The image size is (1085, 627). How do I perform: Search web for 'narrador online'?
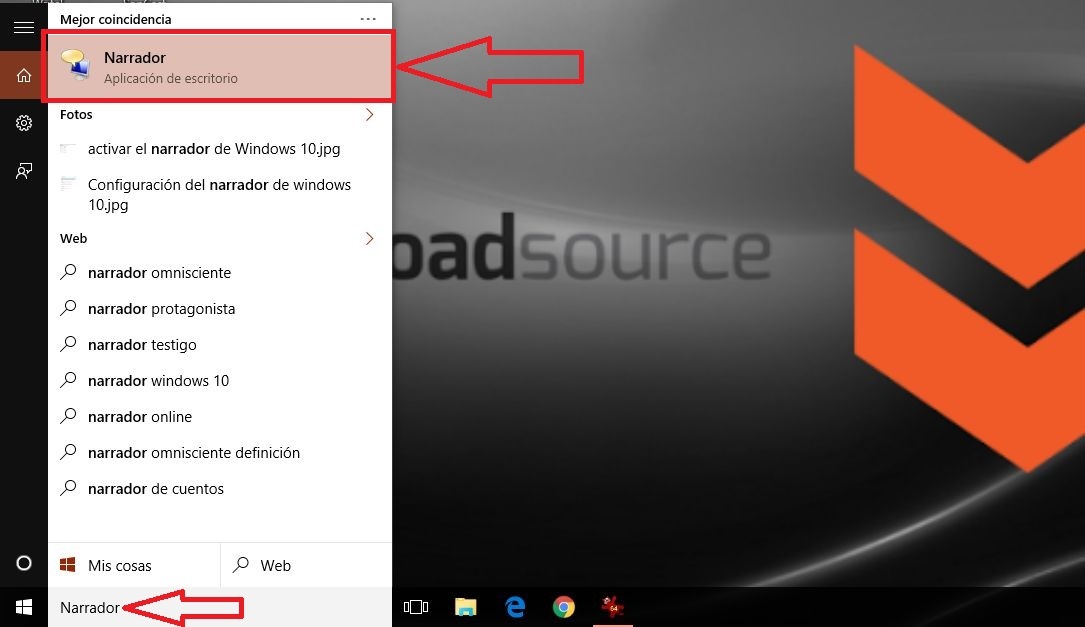tap(220, 417)
